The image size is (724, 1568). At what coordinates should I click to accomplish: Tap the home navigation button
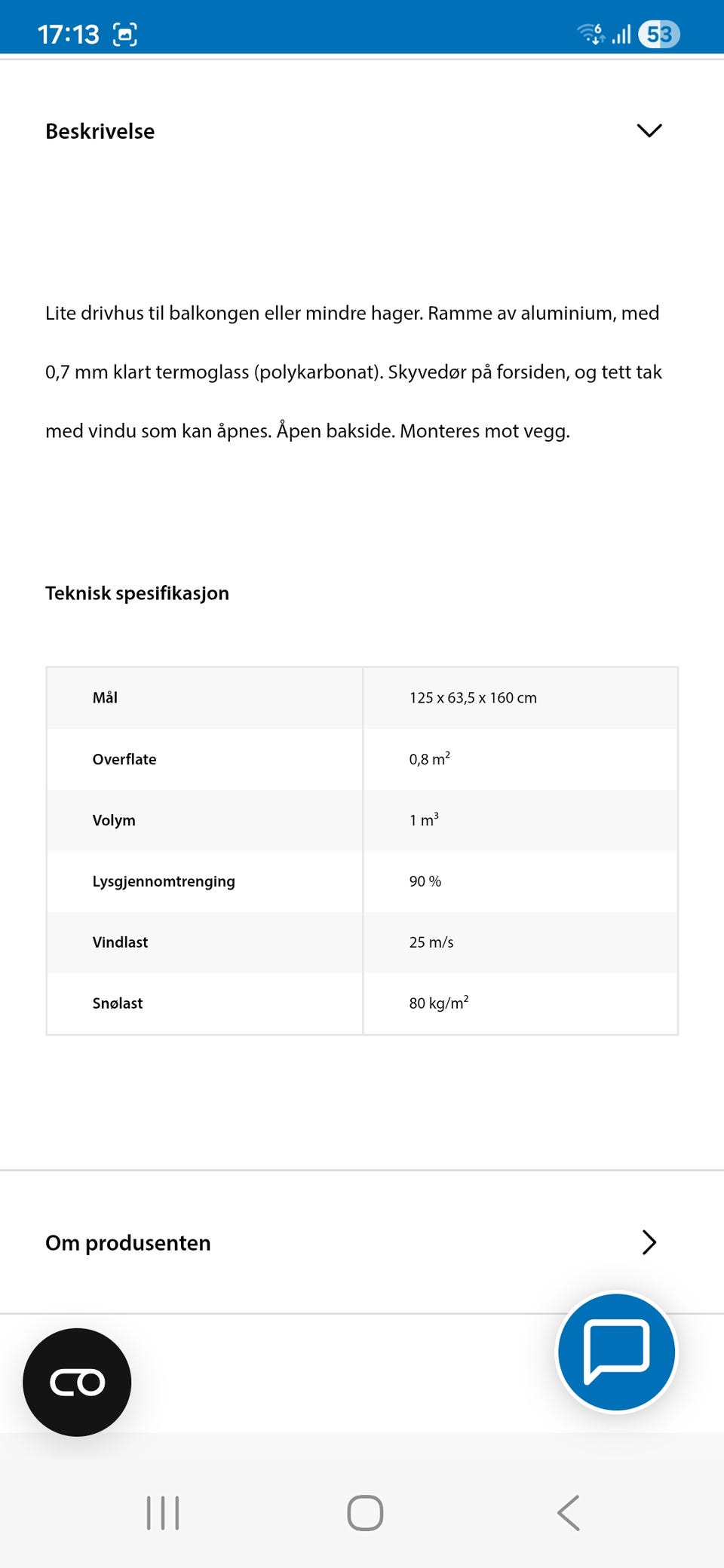tap(364, 1511)
